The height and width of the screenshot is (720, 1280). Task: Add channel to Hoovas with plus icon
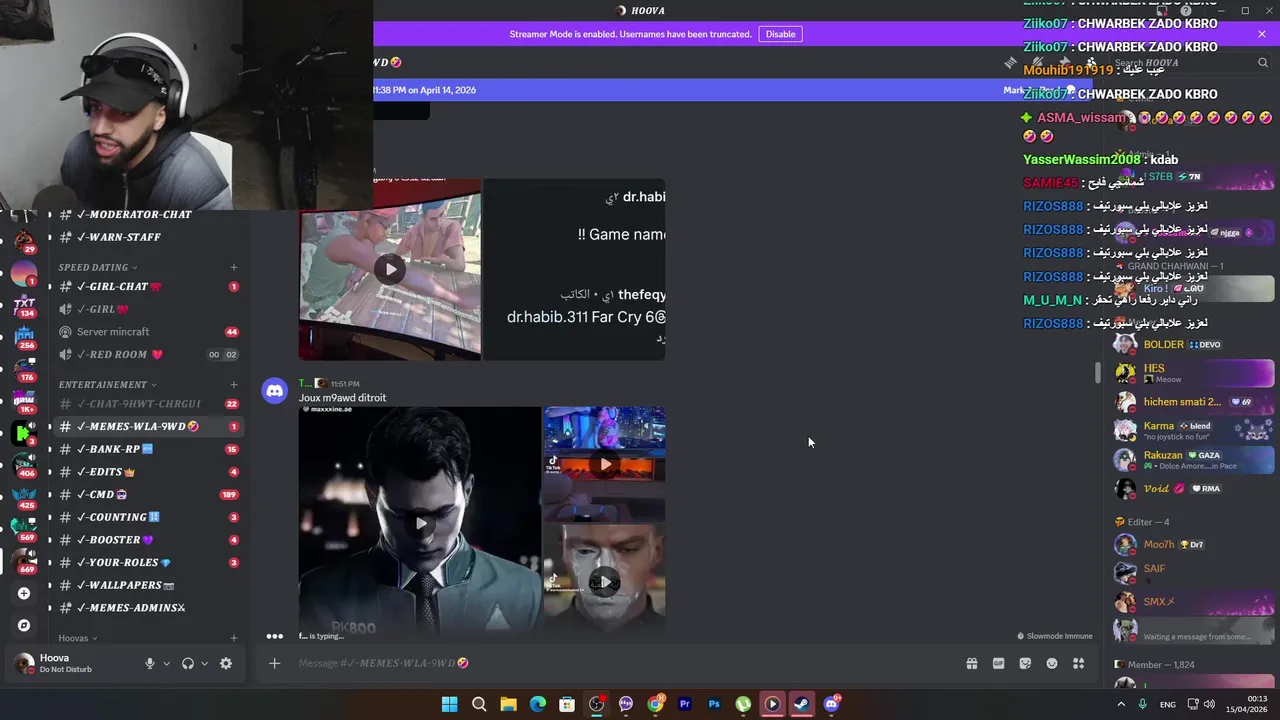pyautogui.click(x=233, y=638)
